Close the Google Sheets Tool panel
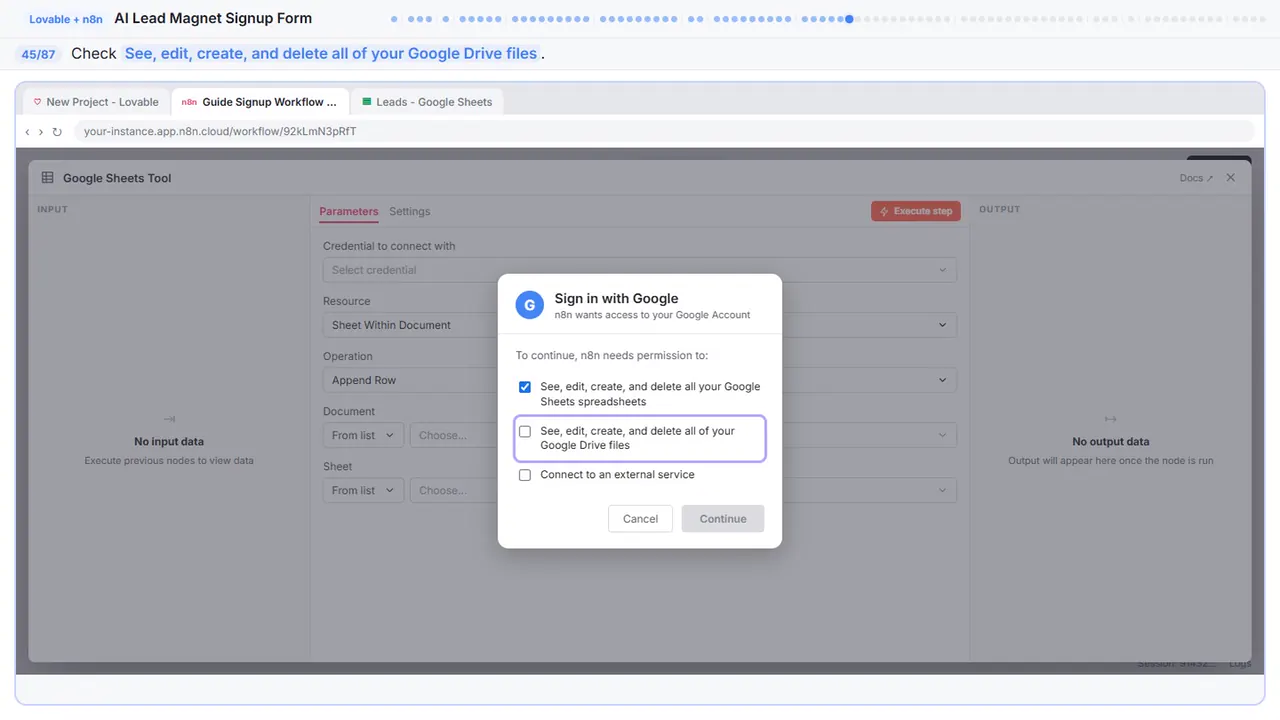 tap(1231, 177)
